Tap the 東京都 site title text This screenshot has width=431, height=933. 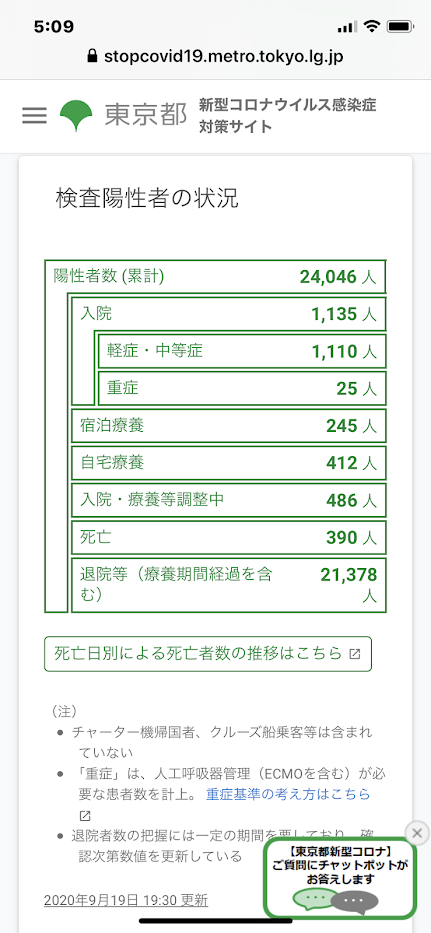pyautogui.click(x=145, y=115)
